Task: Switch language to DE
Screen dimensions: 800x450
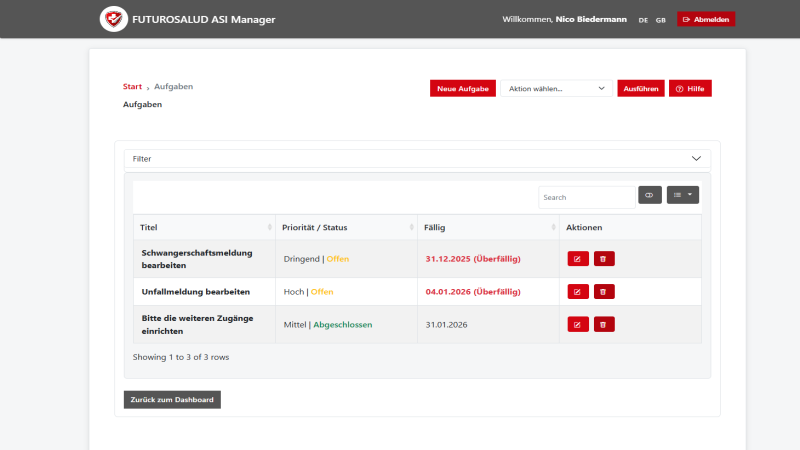Action: pyautogui.click(x=643, y=20)
